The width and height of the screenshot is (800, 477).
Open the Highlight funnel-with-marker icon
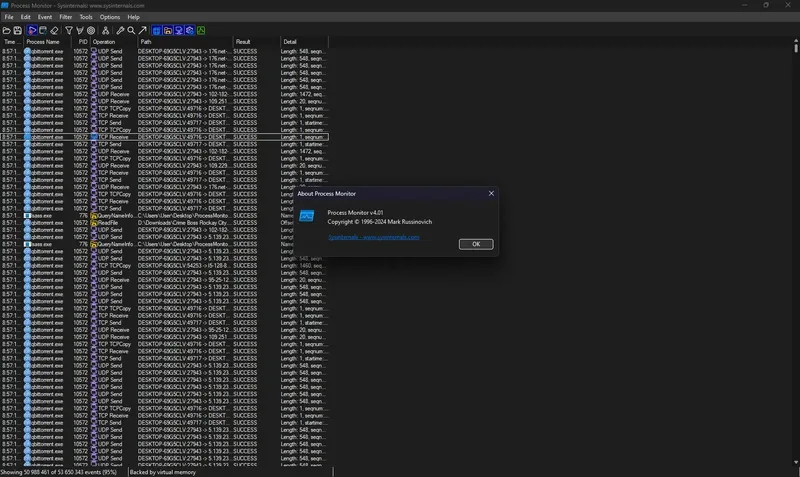(x=80, y=31)
